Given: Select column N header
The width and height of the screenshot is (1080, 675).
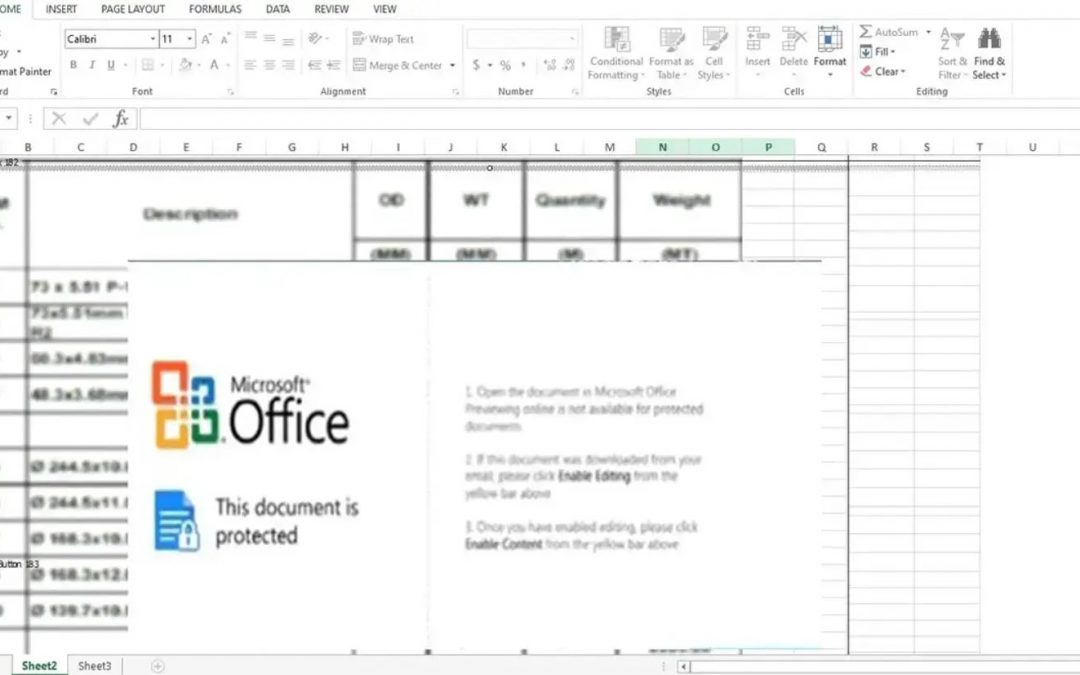Looking at the screenshot, I should coord(663,147).
